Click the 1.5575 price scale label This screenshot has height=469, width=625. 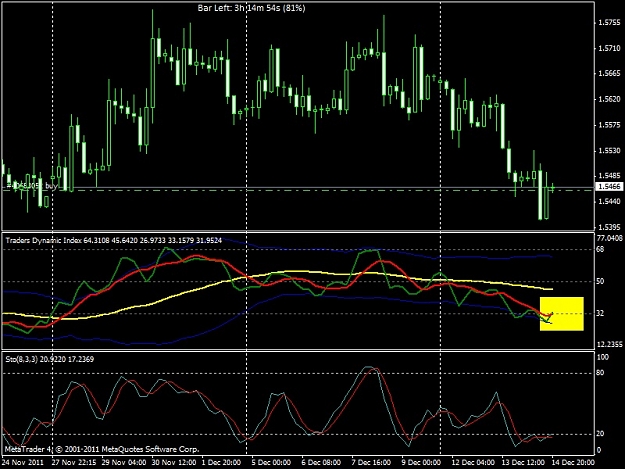609,125
